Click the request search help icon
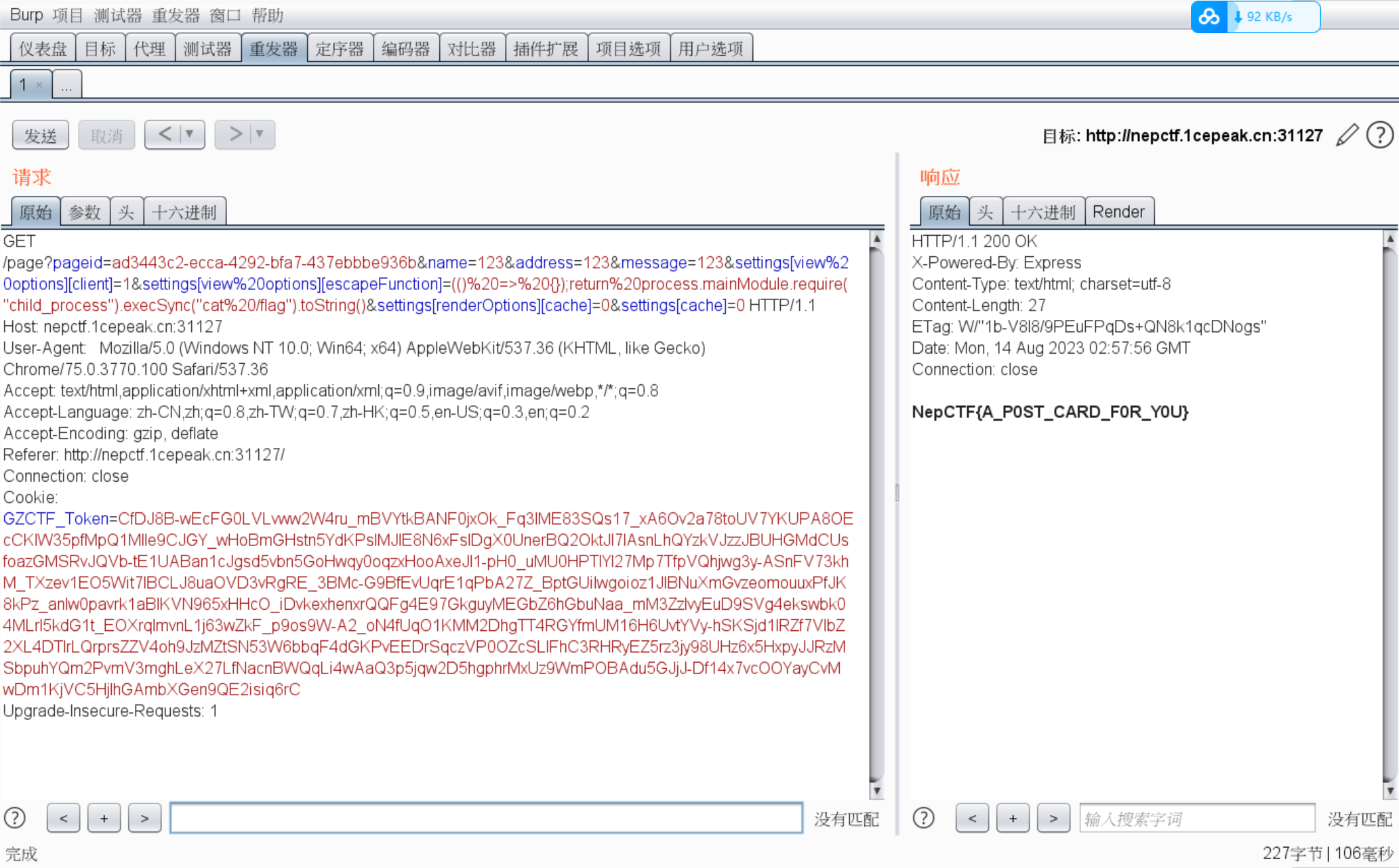 [x=15, y=818]
